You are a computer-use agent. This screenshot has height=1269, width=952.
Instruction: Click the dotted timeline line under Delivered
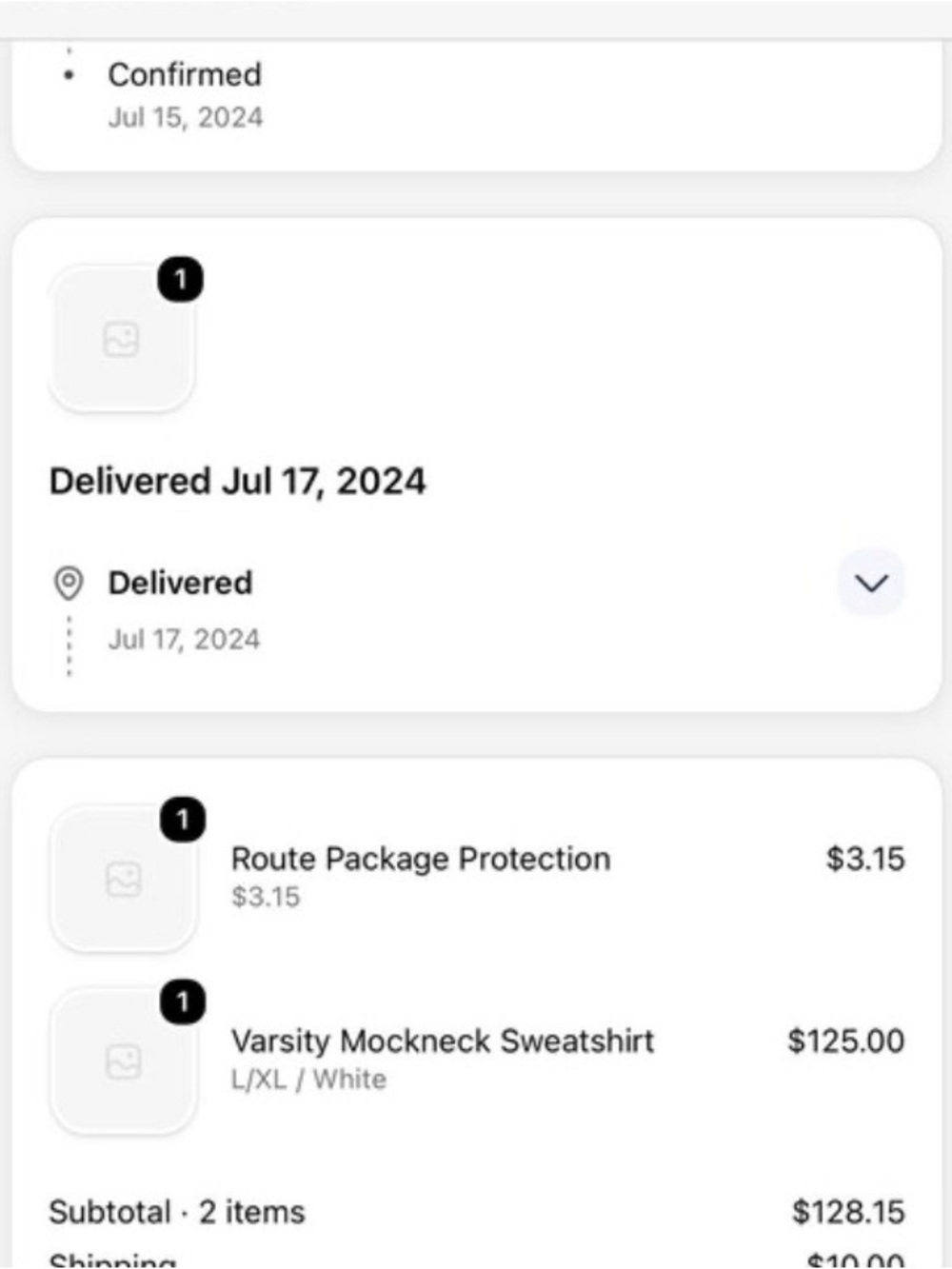click(x=69, y=645)
